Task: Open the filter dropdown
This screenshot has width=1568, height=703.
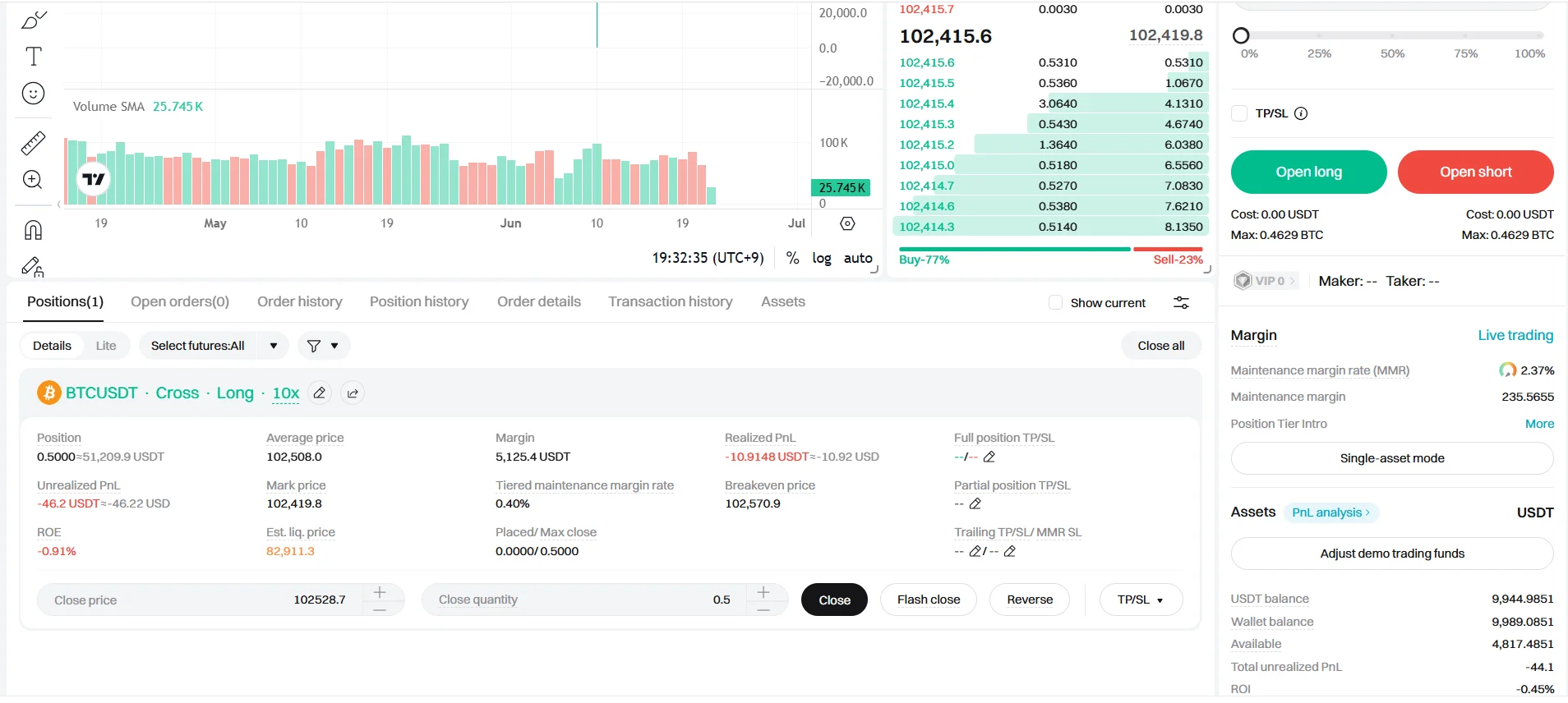Action: (323, 346)
